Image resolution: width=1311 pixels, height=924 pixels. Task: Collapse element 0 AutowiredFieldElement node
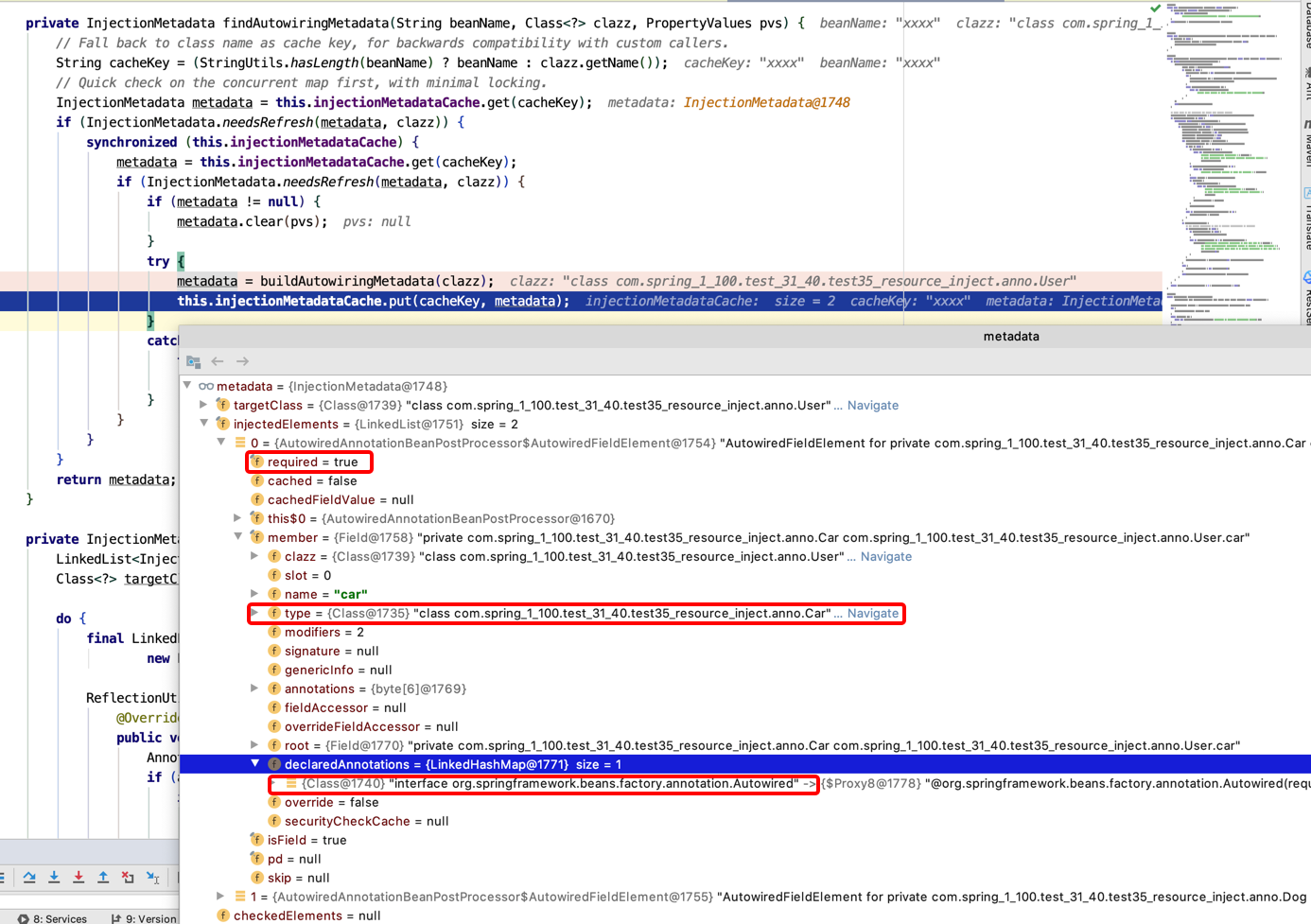coord(221,443)
